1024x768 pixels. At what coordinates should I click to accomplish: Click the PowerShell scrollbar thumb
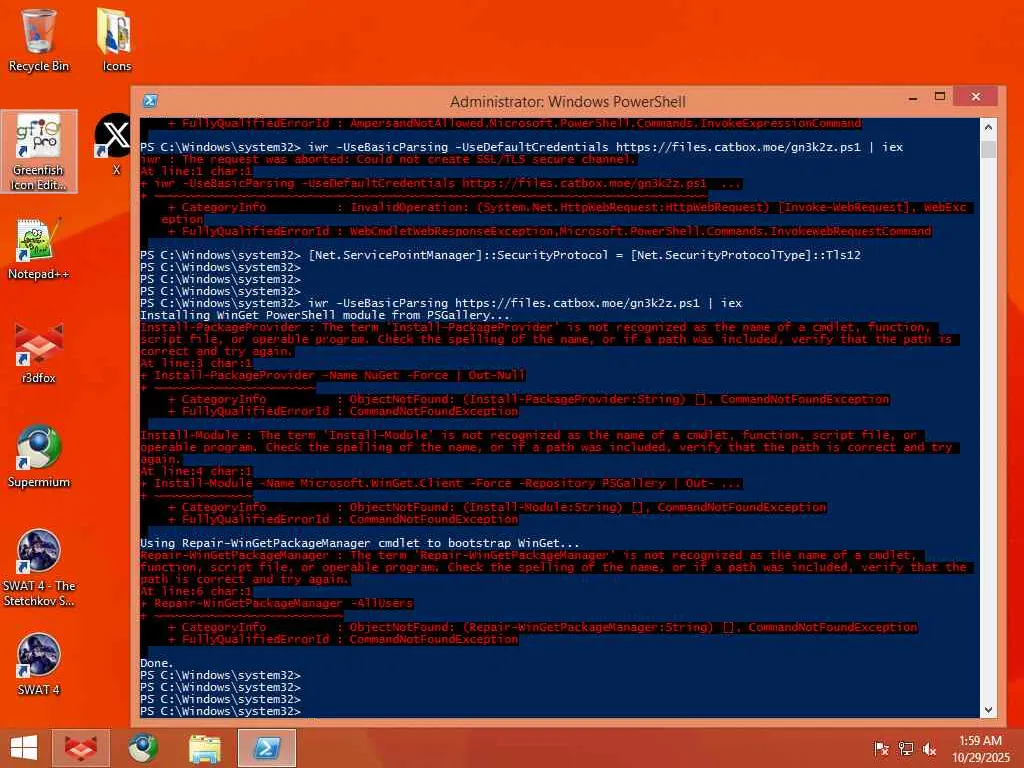[988, 150]
